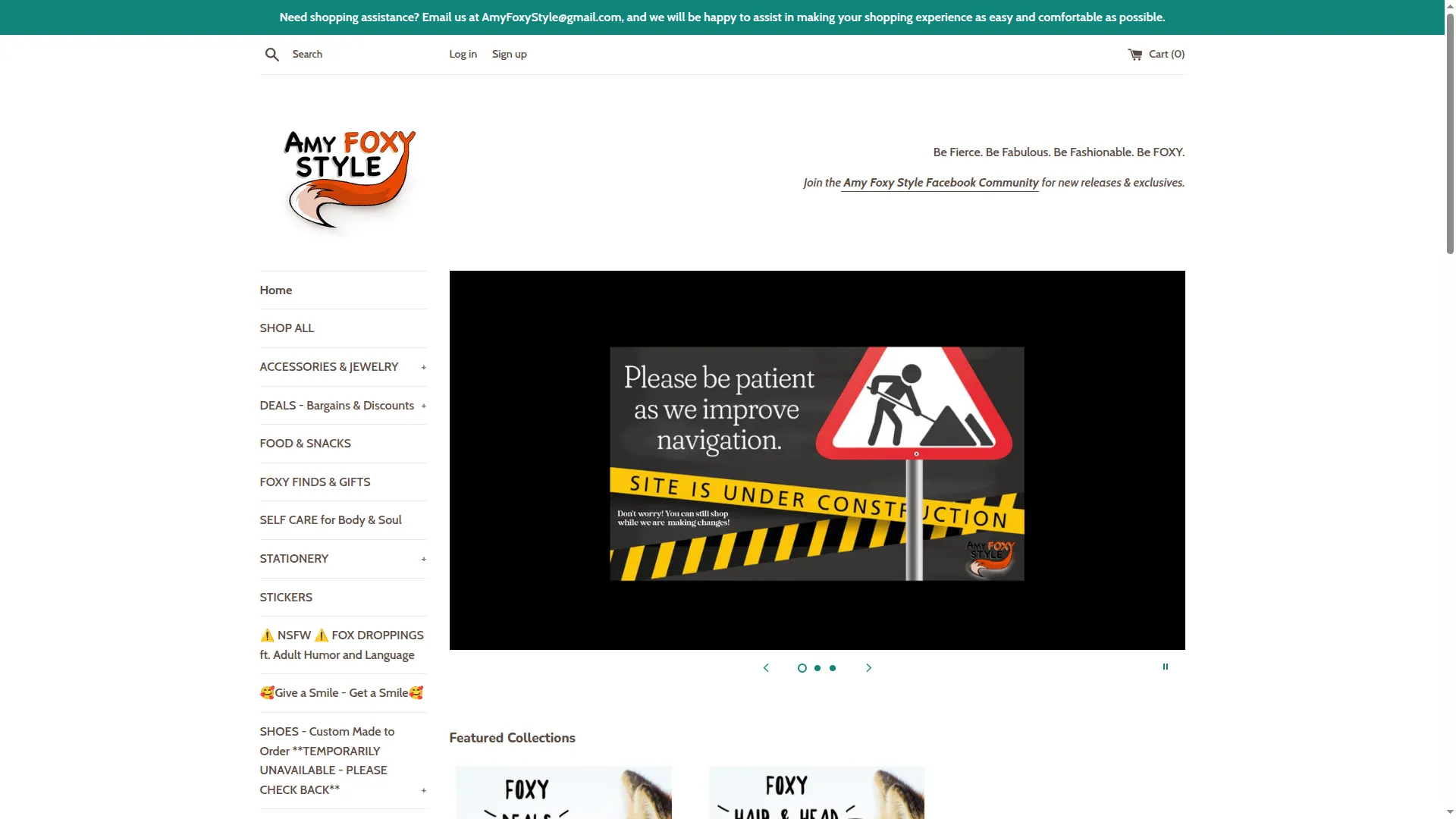Click the Sign up link
The width and height of the screenshot is (1456, 819).
coord(509,55)
